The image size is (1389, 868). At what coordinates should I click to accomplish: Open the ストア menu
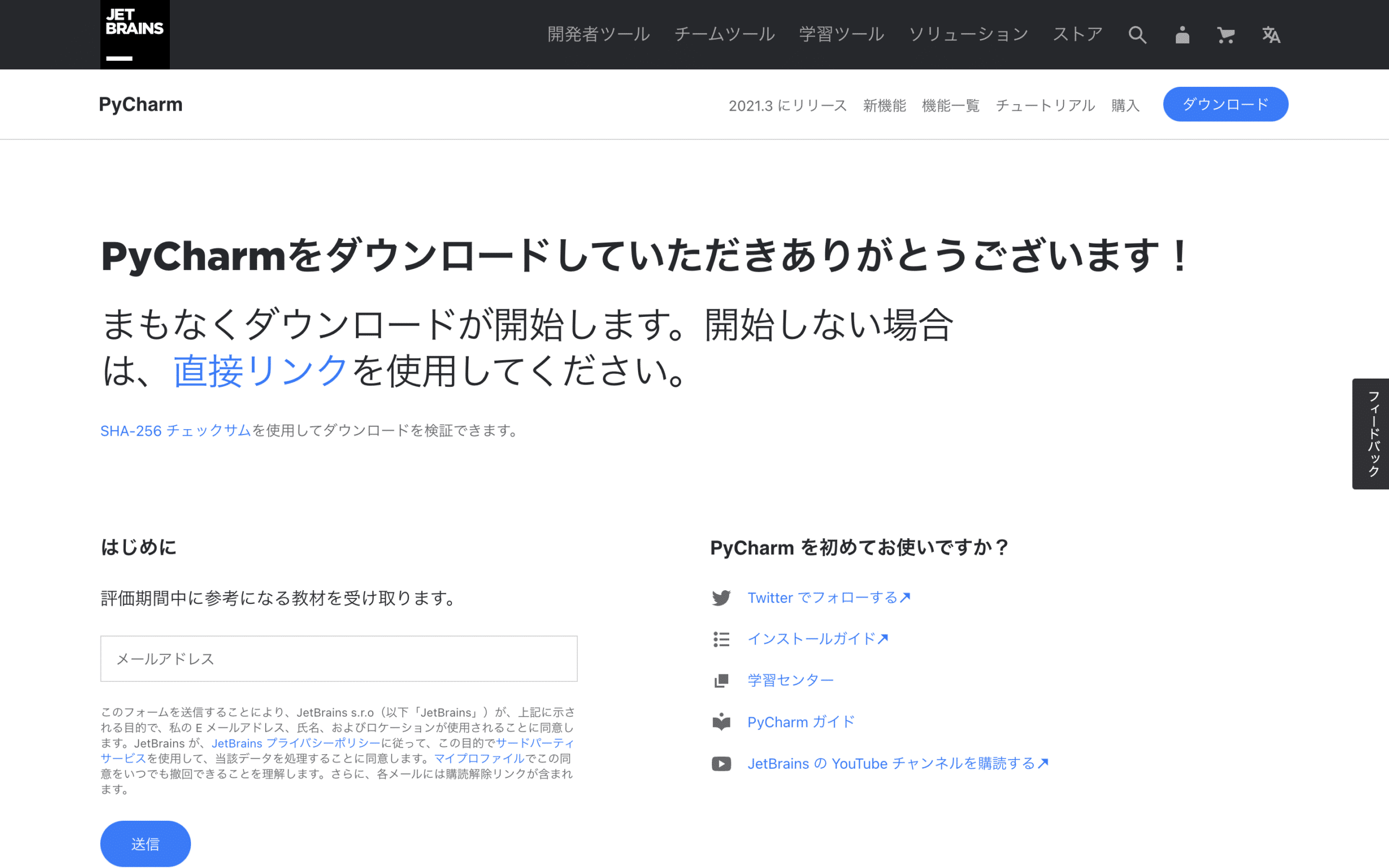[x=1078, y=34]
